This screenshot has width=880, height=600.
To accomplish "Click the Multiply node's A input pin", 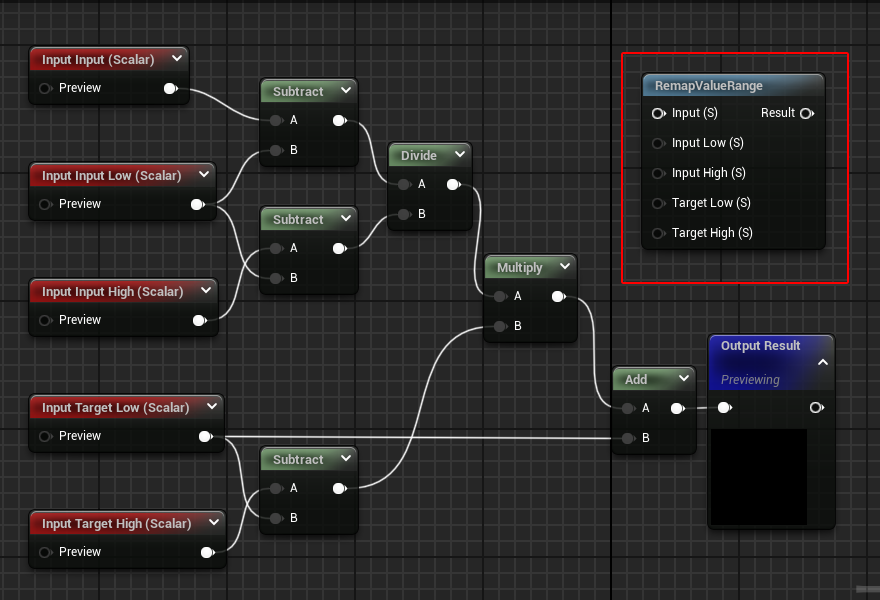I will [499, 296].
